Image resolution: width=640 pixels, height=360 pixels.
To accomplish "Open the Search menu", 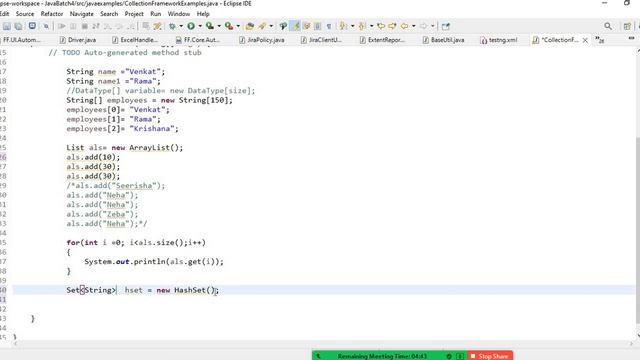I will [109, 14].
